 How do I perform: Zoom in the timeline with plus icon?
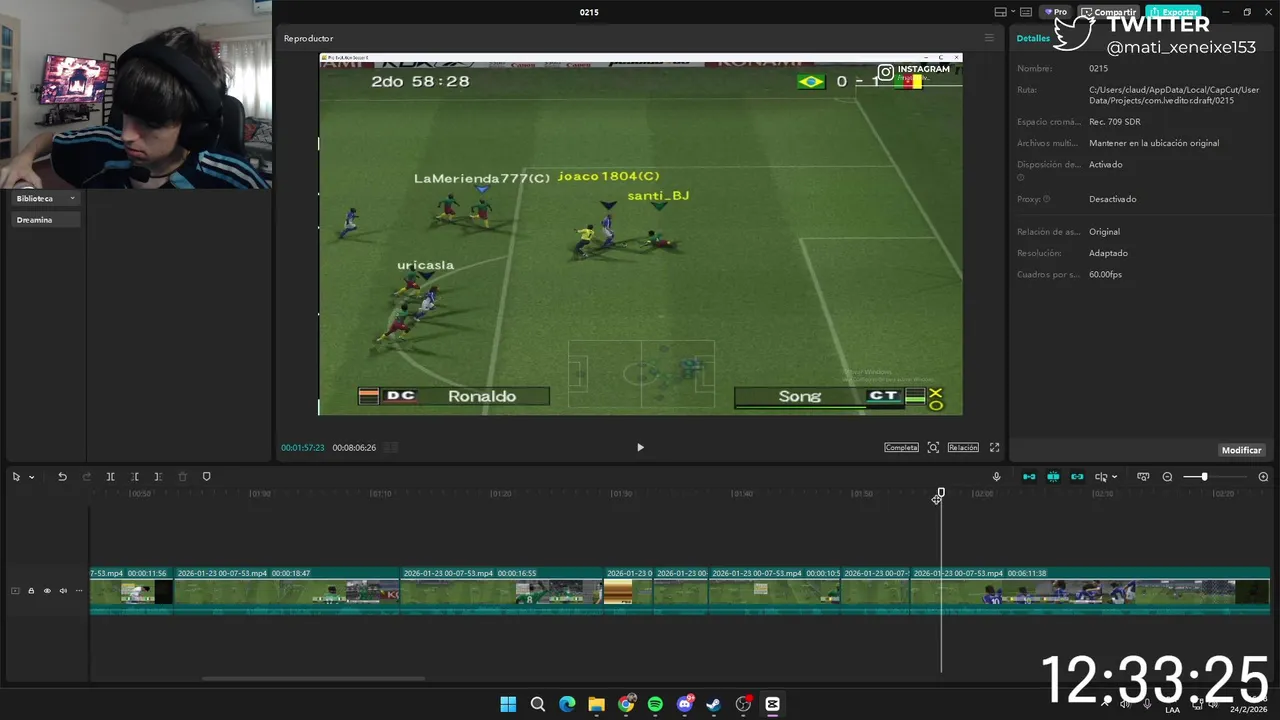(x=1263, y=477)
